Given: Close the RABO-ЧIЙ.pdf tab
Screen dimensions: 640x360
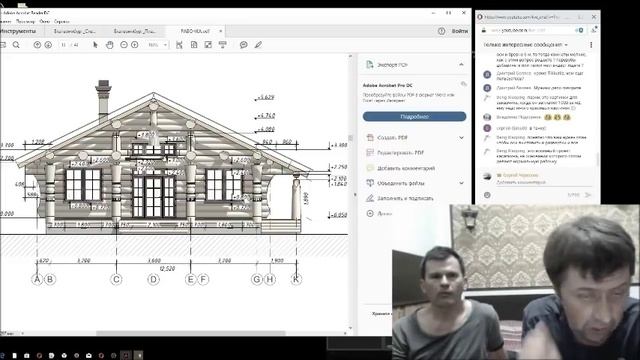Looking at the screenshot, I should coord(221,31).
